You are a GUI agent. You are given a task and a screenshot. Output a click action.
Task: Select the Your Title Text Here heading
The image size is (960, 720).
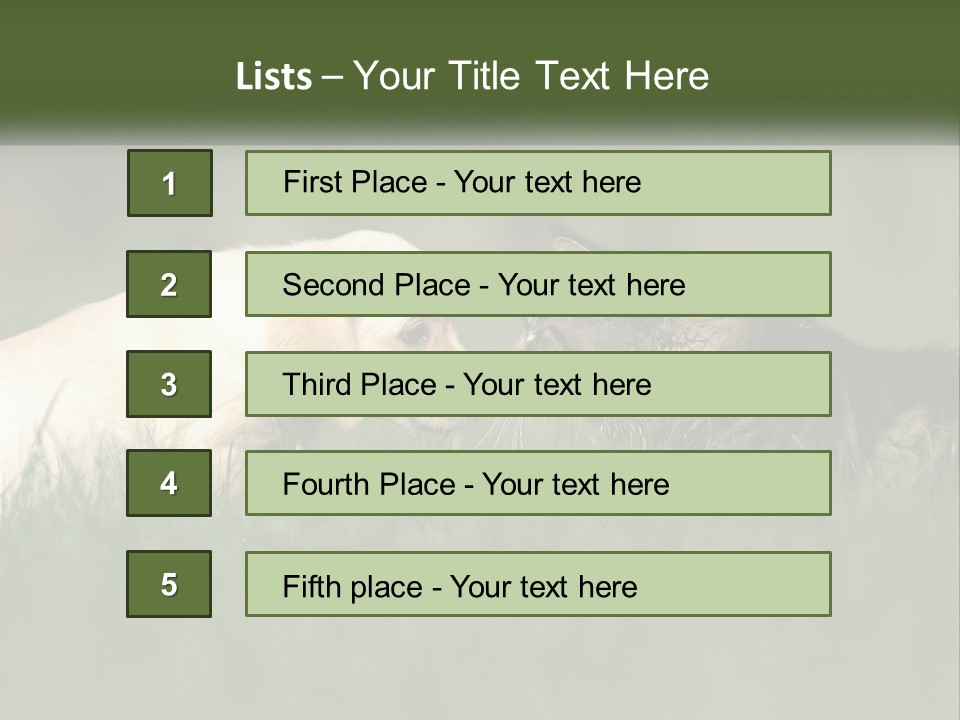[531, 77]
